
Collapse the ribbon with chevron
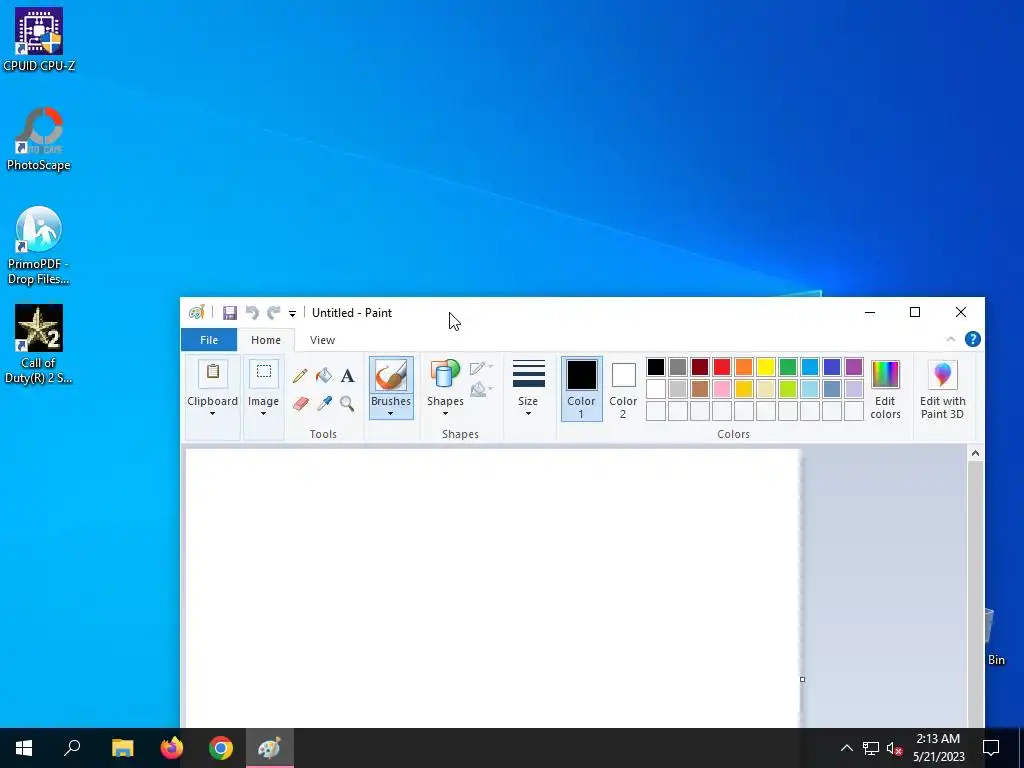[x=951, y=339]
